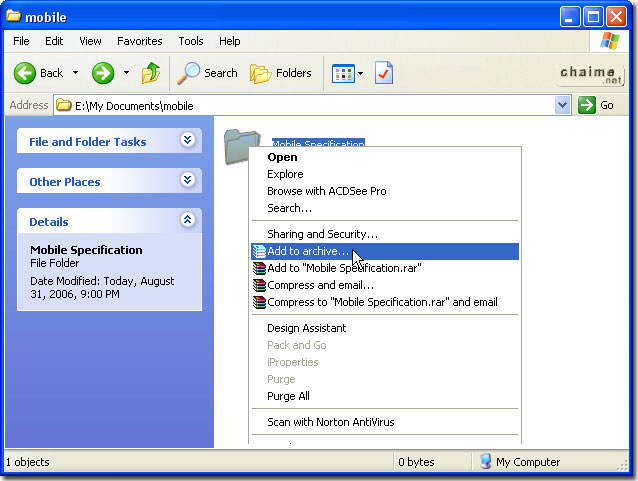Select the Mobile Specification folder icon
Screen dimensions: 638x481
(241, 146)
